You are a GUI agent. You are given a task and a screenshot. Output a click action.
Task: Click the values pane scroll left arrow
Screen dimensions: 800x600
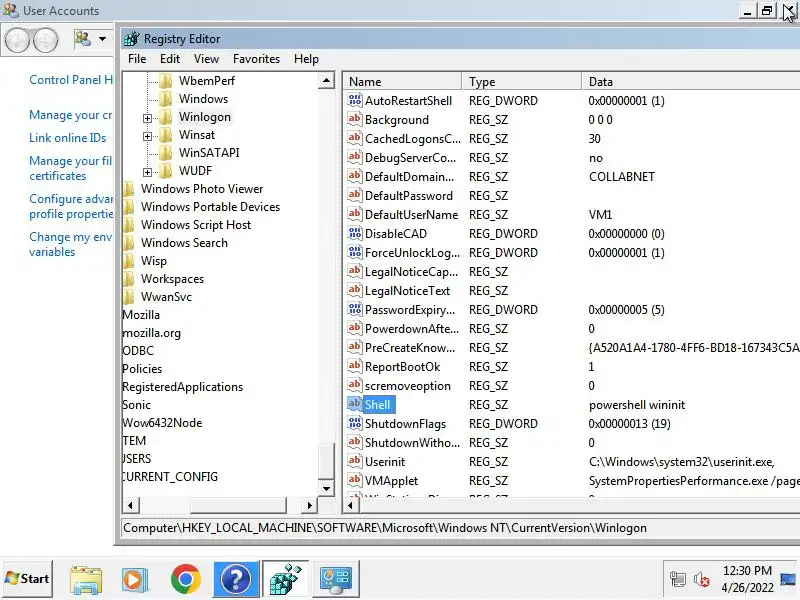pos(351,506)
